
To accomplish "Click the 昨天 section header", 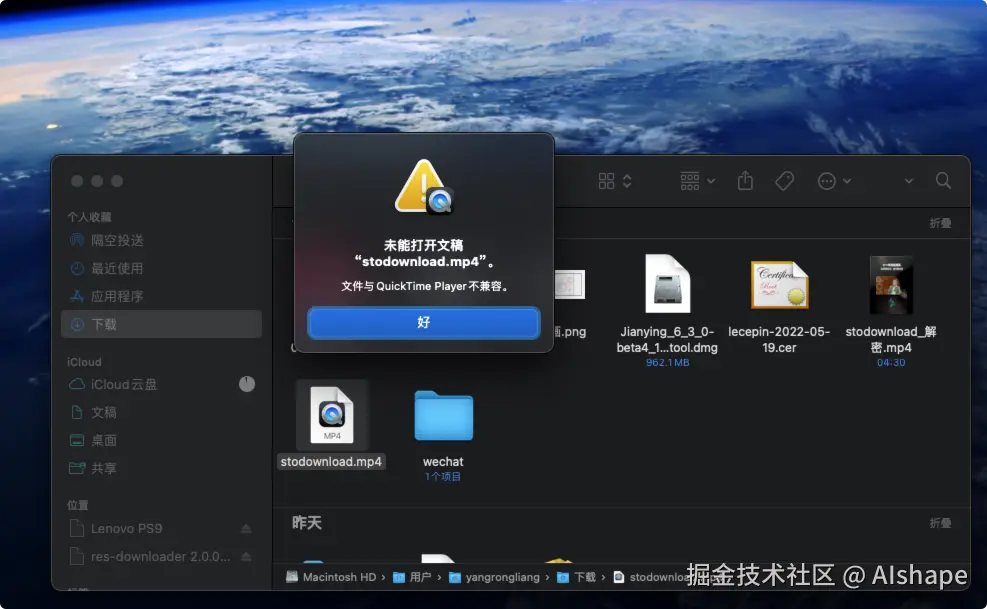I will [x=307, y=523].
